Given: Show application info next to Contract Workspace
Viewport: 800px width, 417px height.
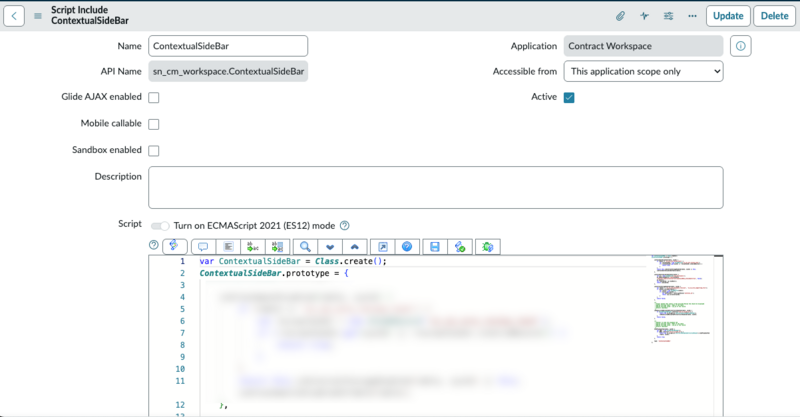Looking at the screenshot, I should (740, 46).
